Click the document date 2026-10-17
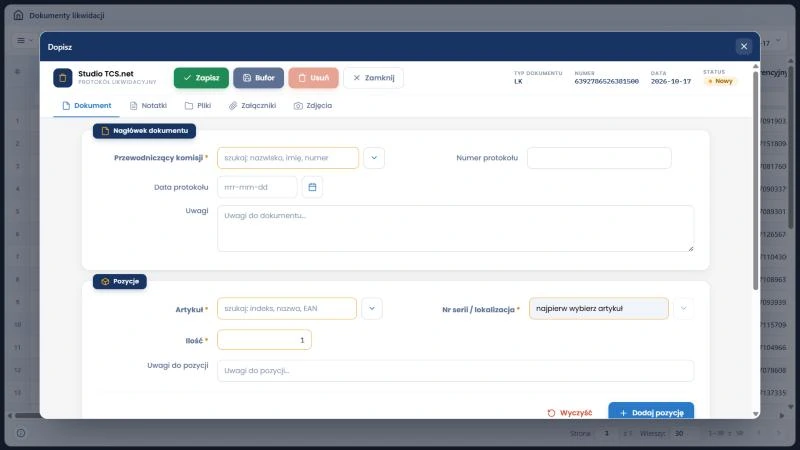Image resolution: width=800 pixels, height=450 pixels. 671,82
